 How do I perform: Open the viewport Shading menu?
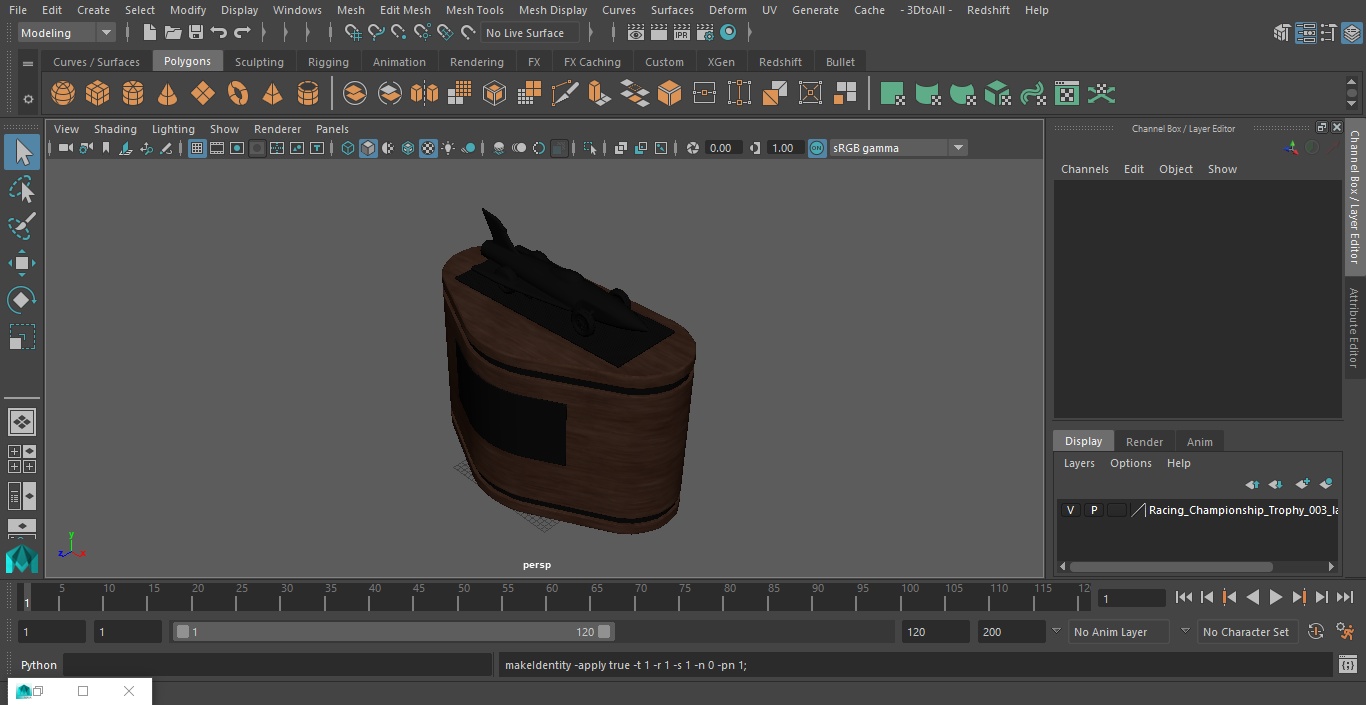[115, 129]
